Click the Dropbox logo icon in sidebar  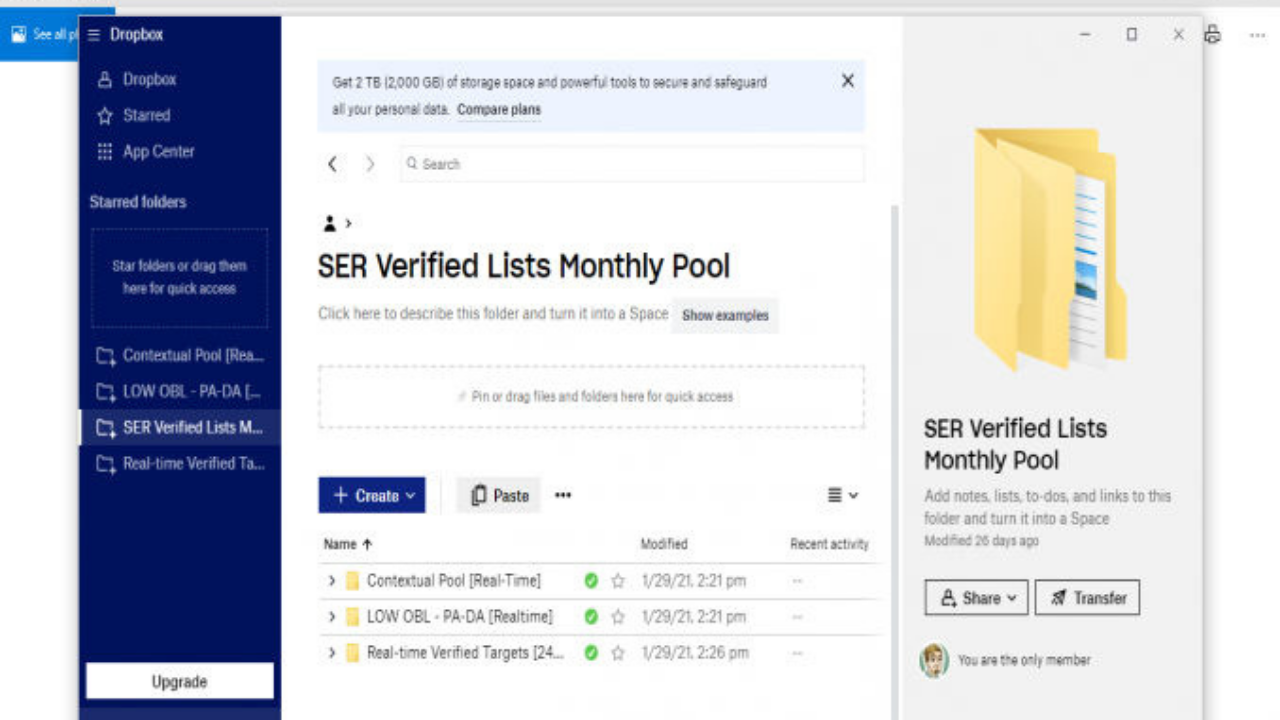coord(103,79)
